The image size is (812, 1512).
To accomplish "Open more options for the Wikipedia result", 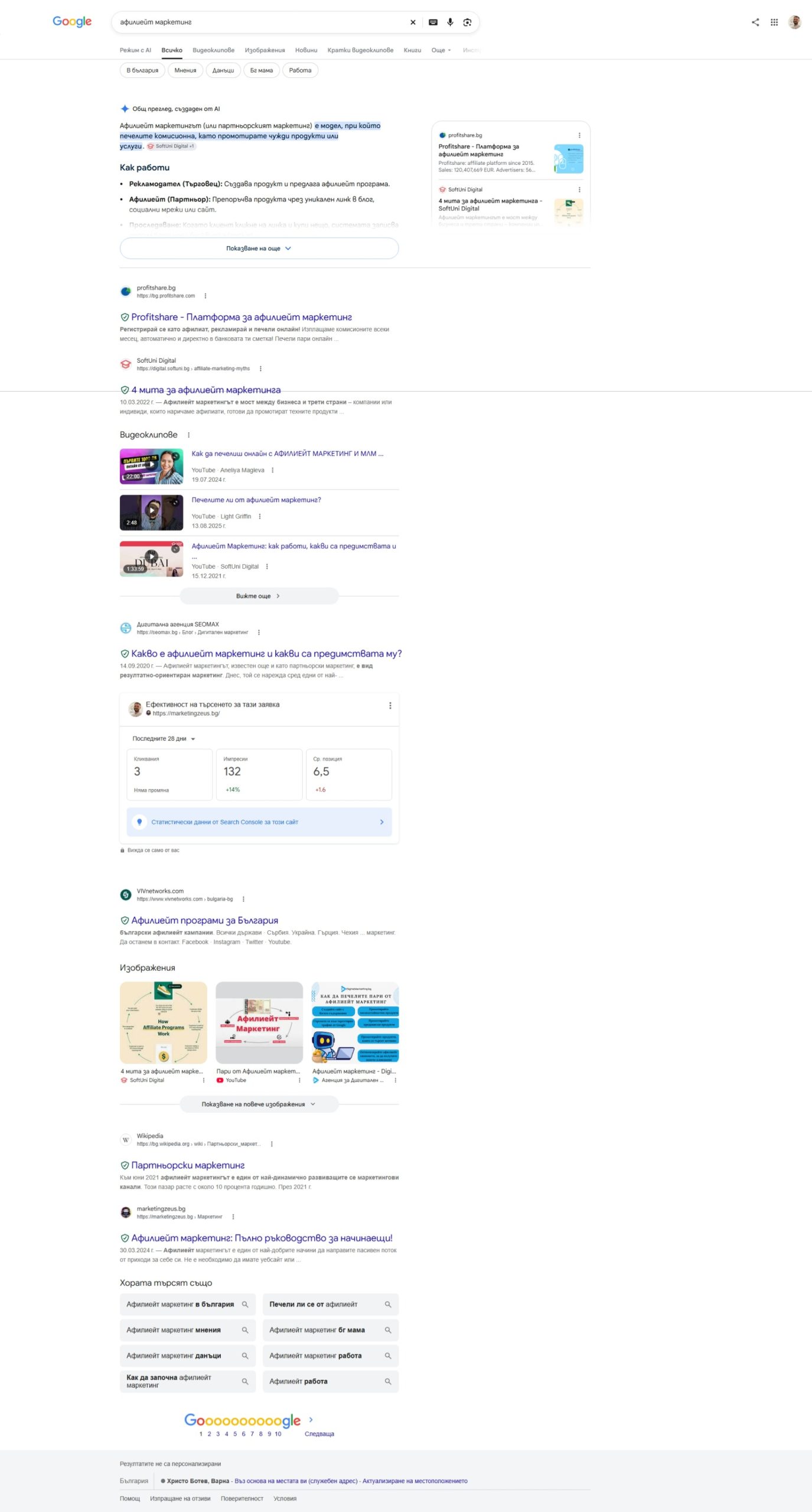I will 272,1144.
